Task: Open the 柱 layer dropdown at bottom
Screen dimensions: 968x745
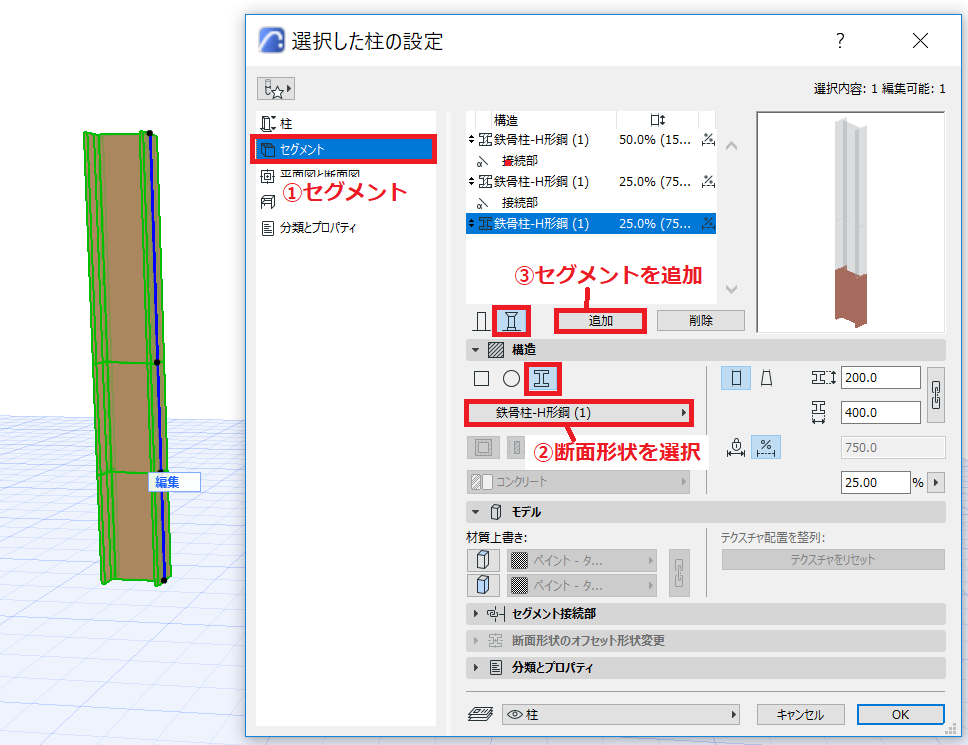Action: click(x=620, y=715)
